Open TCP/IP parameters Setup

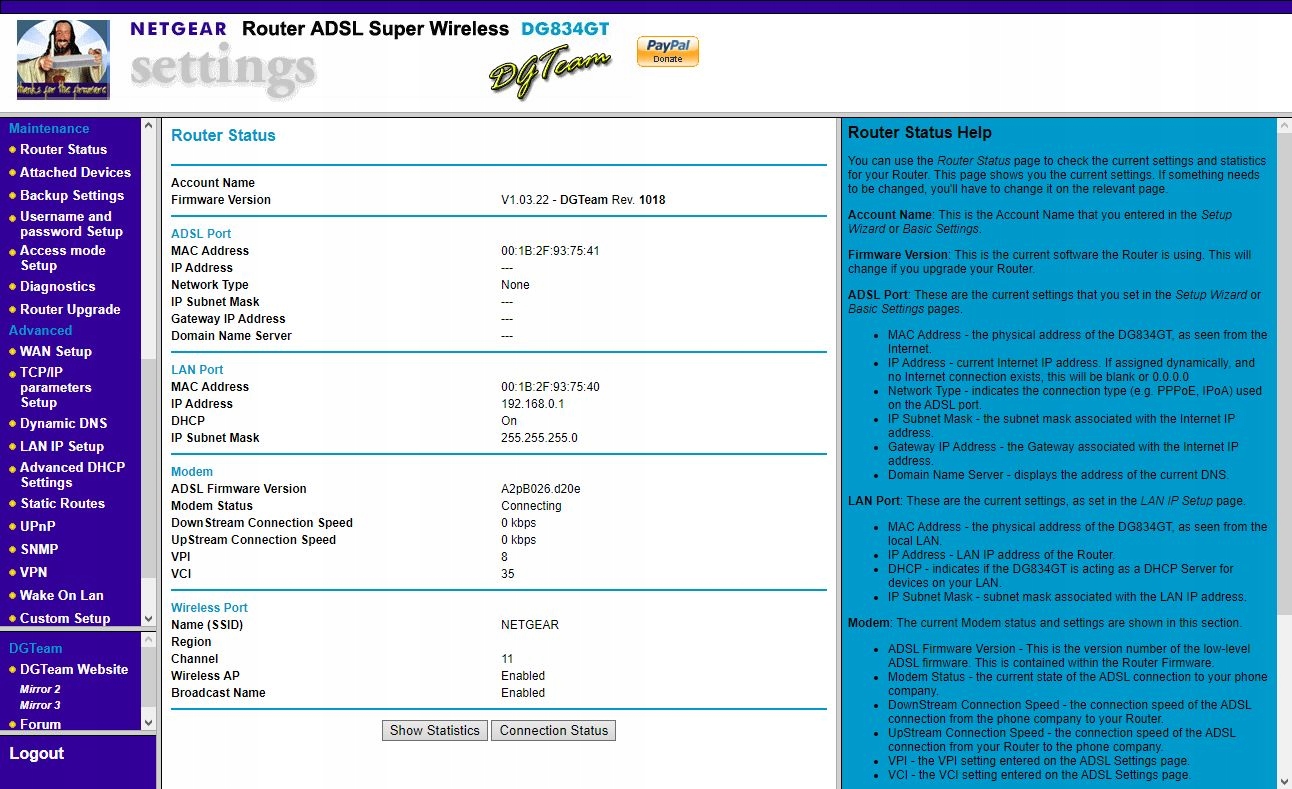[56, 387]
